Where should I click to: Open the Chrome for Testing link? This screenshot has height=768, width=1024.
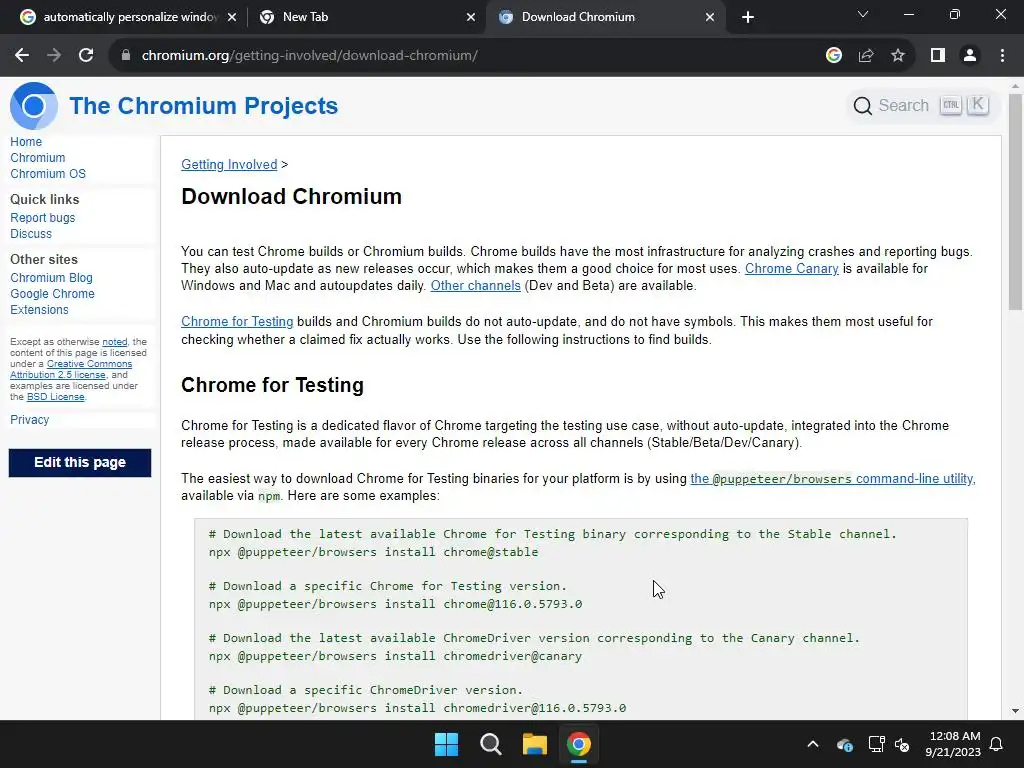click(x=237, y=321)
